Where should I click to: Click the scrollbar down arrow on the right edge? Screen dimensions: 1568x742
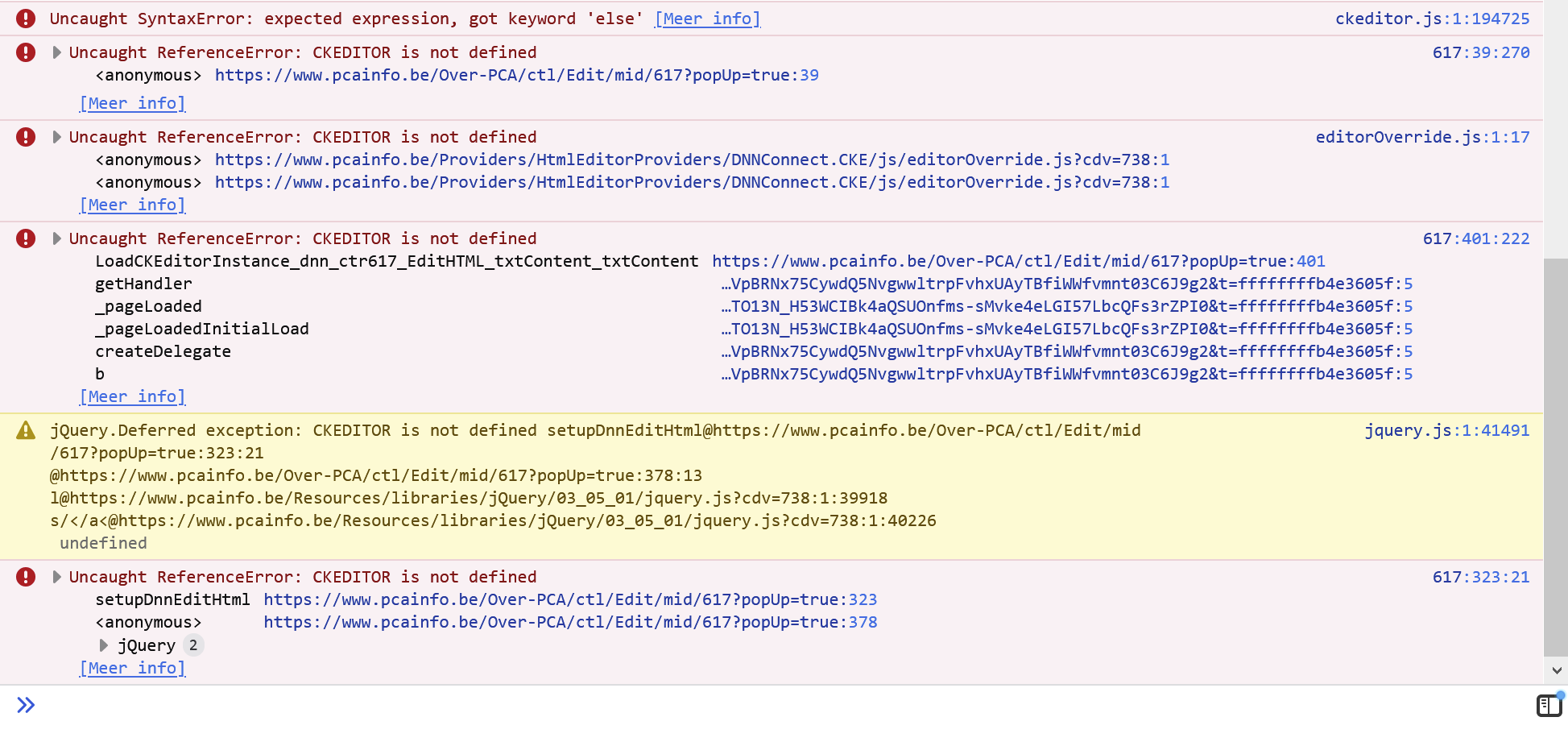tap(1556, 669)
